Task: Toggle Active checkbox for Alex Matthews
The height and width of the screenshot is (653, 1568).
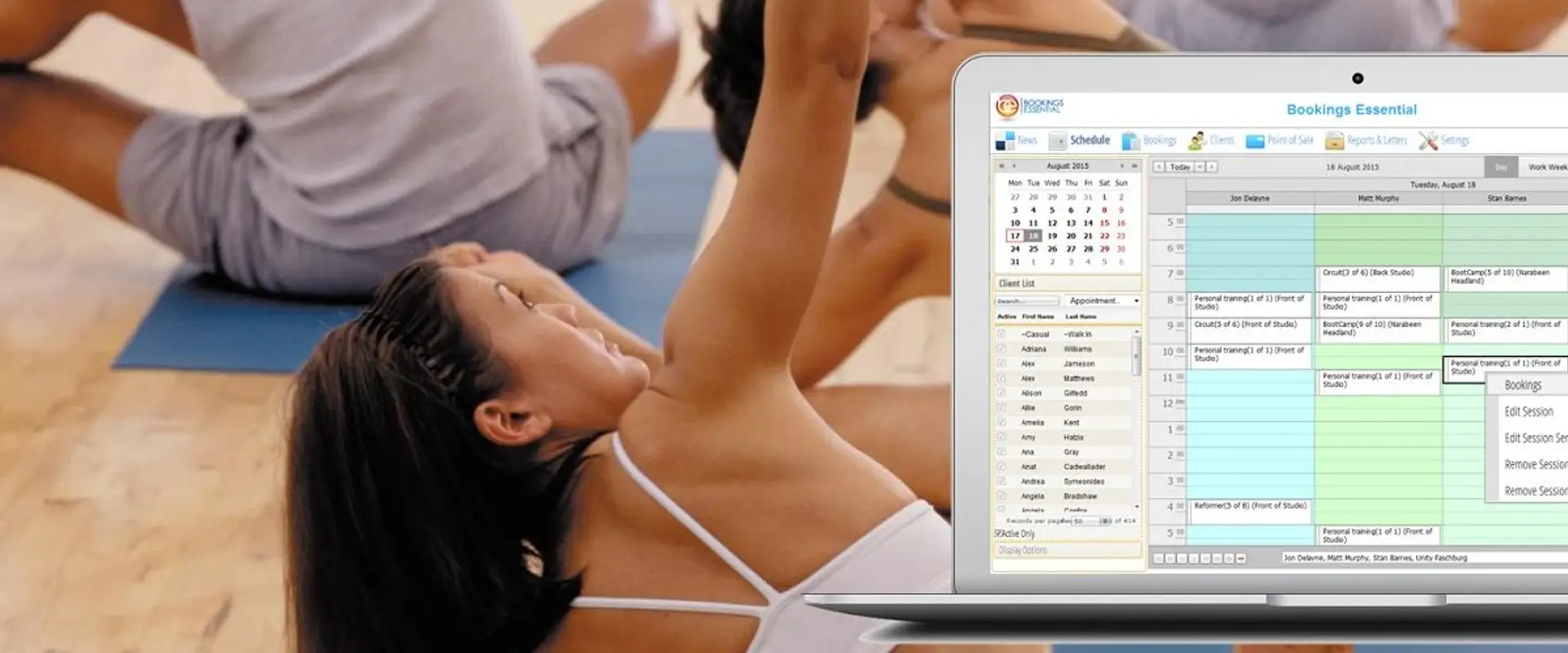Action: click(x=1001, y=378)
